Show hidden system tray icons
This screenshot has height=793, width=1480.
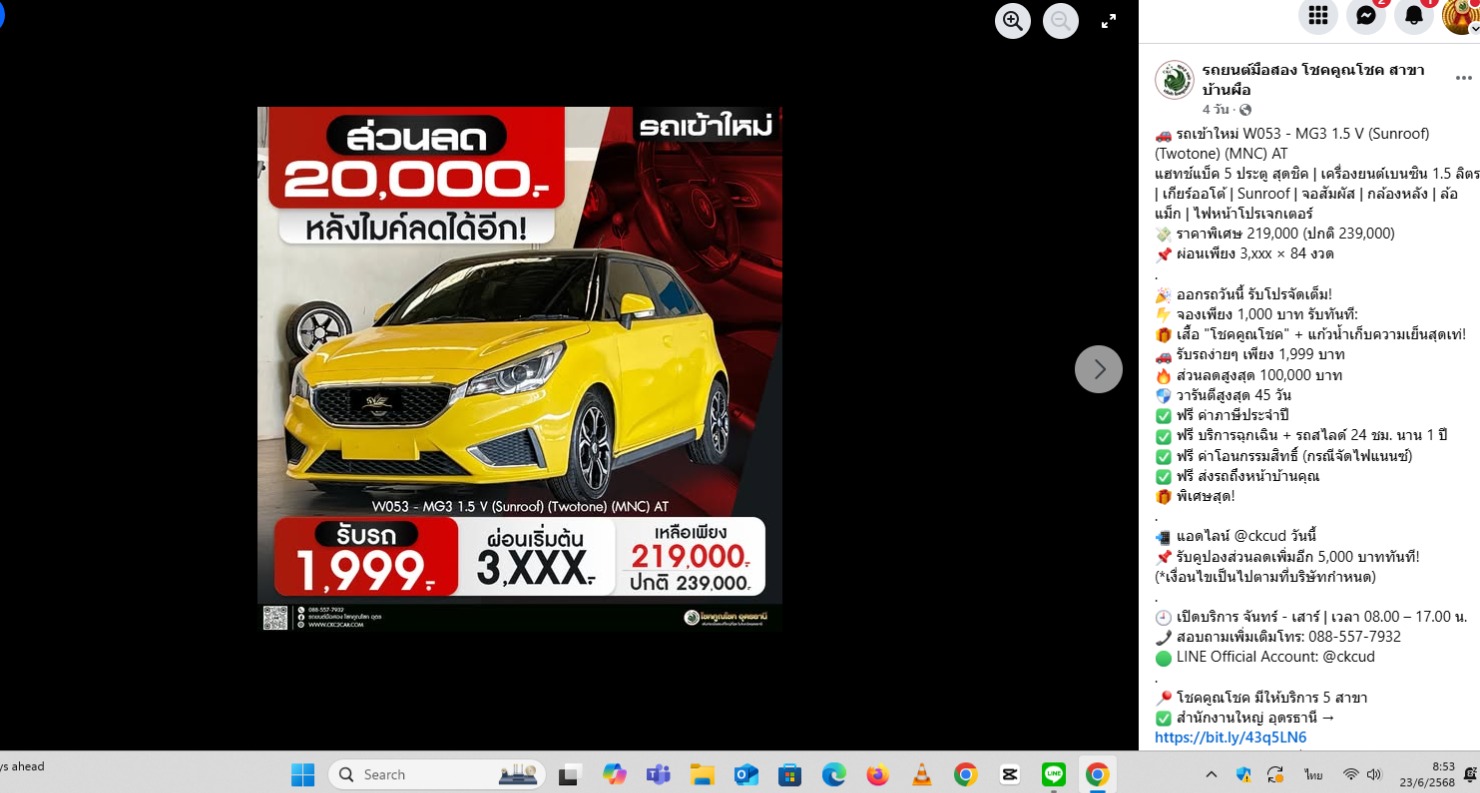pyautogui.click(x=1211, y=775)
